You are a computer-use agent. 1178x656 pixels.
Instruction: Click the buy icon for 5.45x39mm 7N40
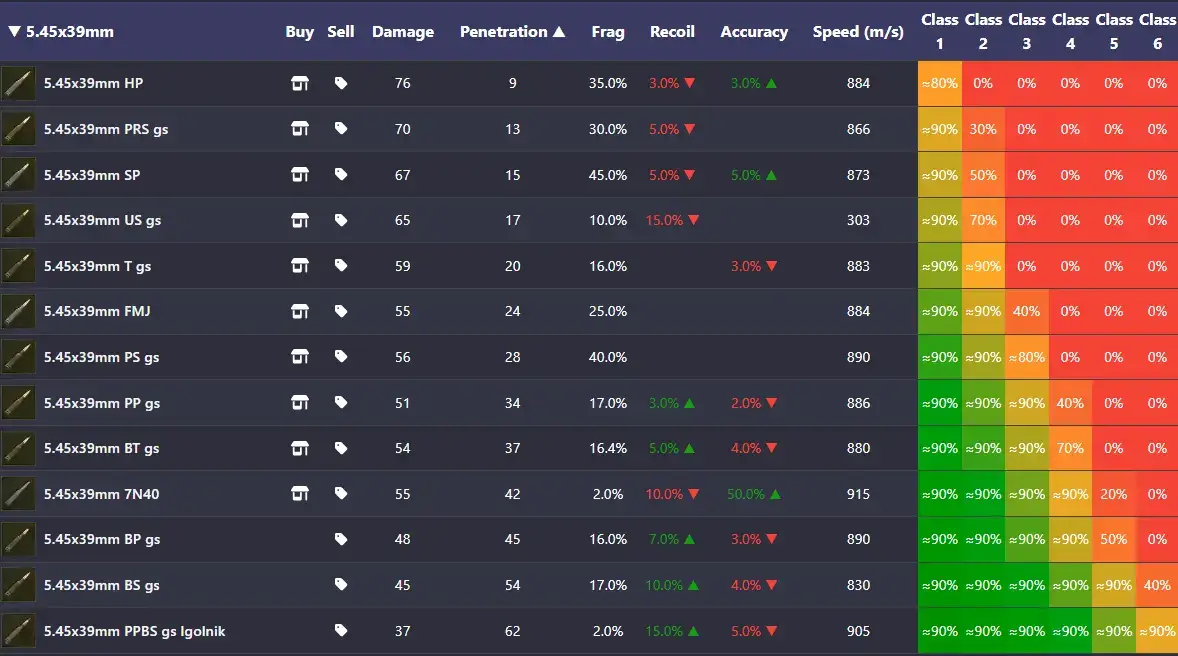(x=300, y=494)
